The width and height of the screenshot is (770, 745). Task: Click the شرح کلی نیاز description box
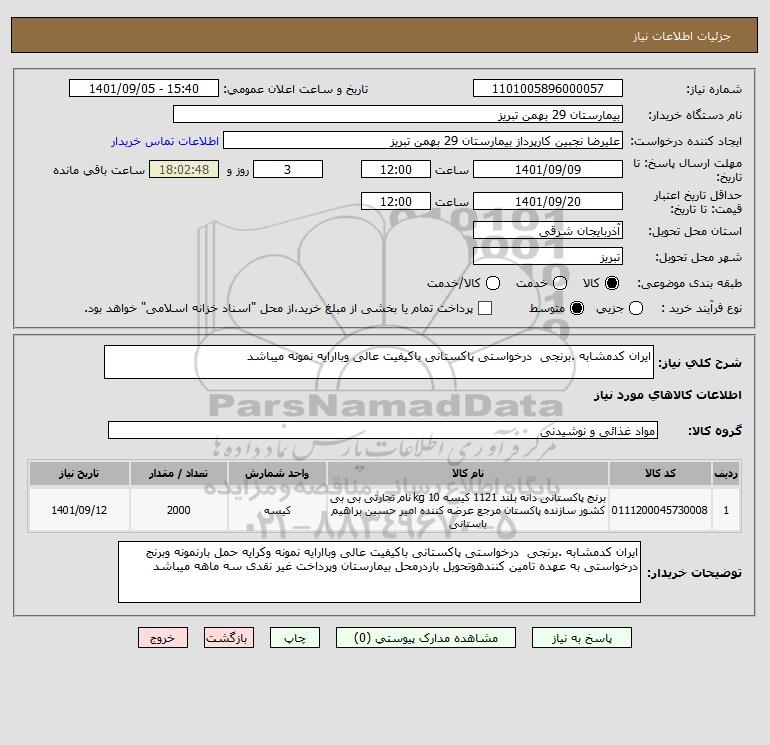tap(379, 362)
